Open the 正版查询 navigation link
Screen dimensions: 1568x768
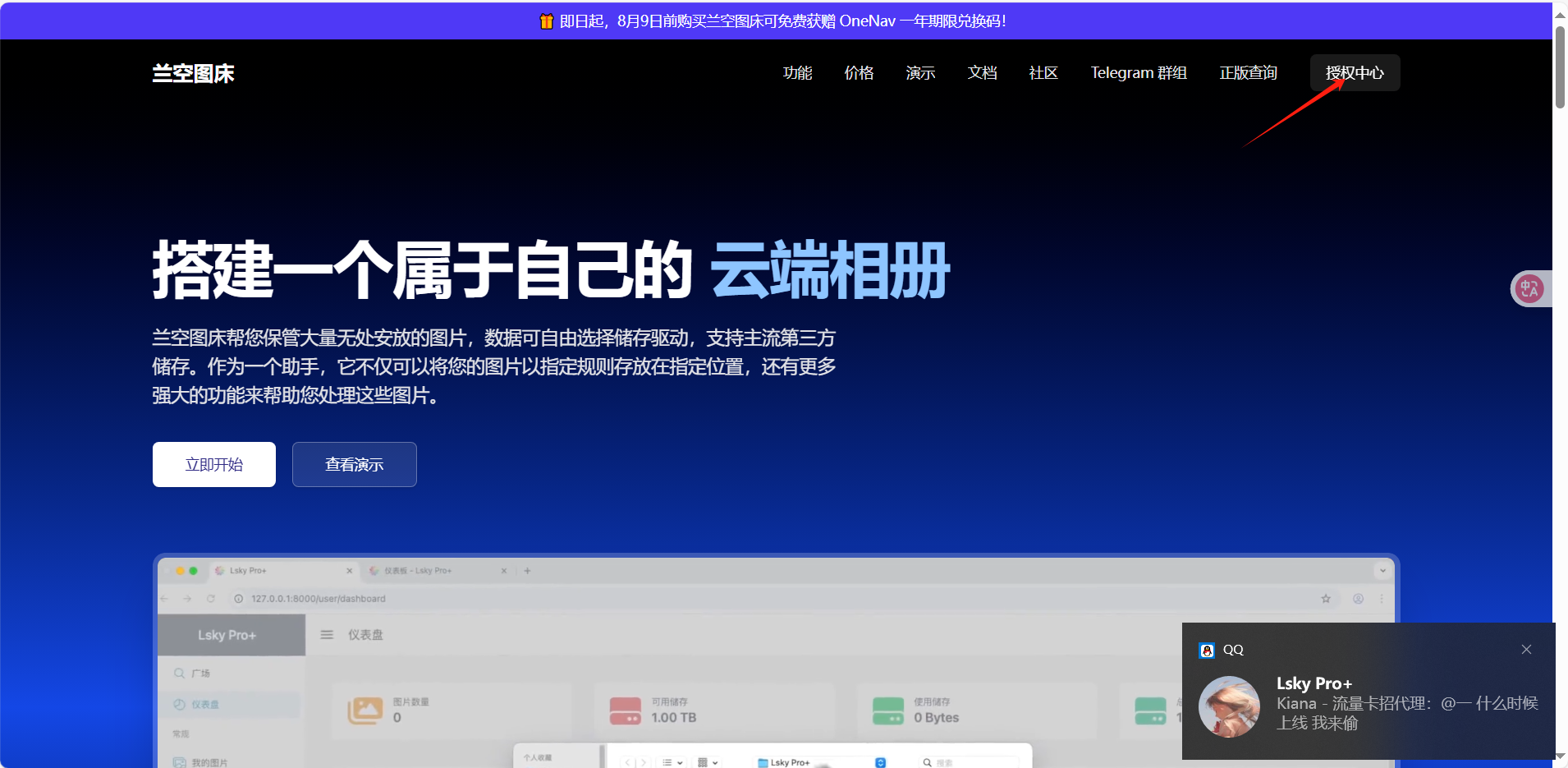coord(1248,73)
